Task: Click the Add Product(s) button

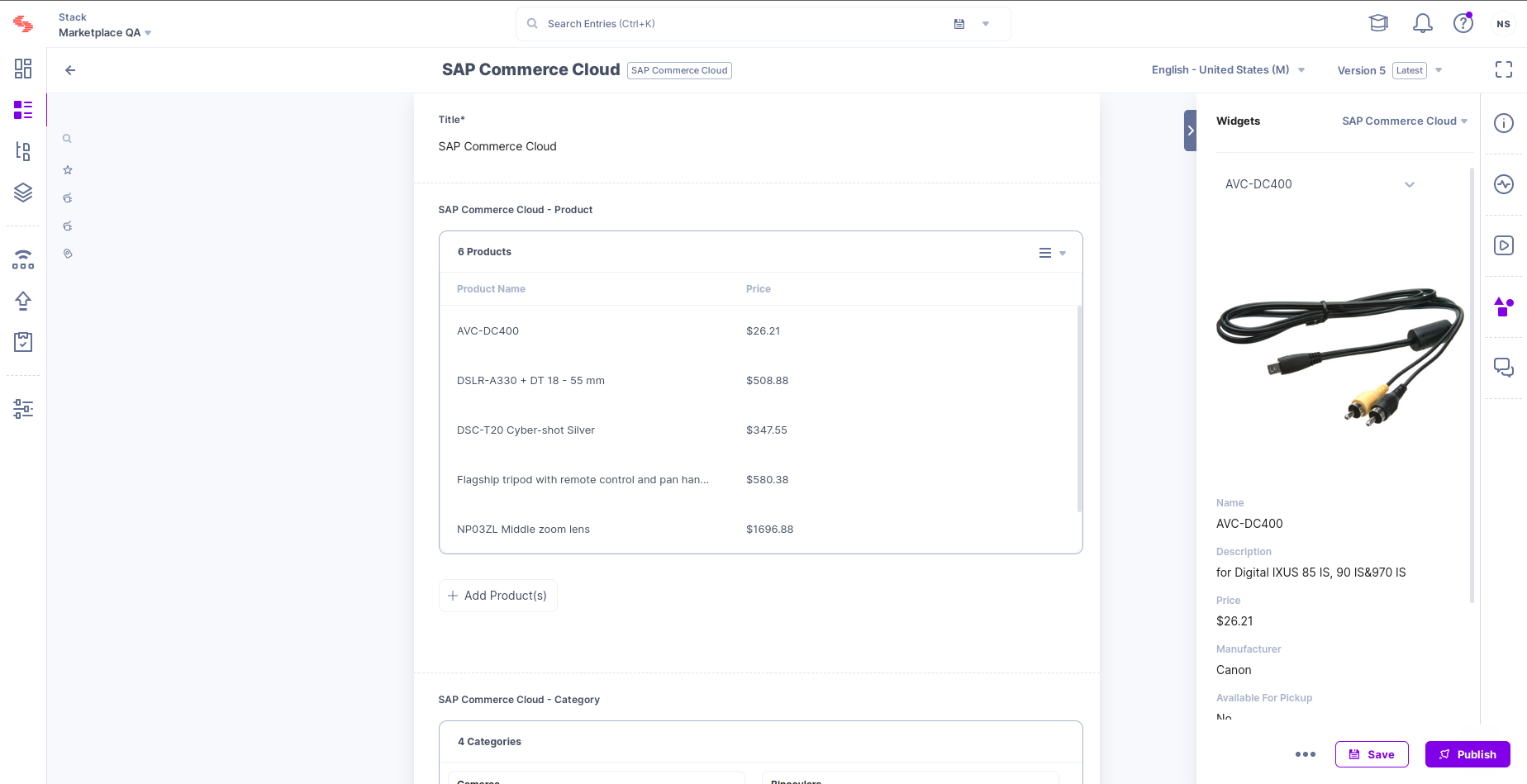Action: pyautogui.click(x=498, y=596)
